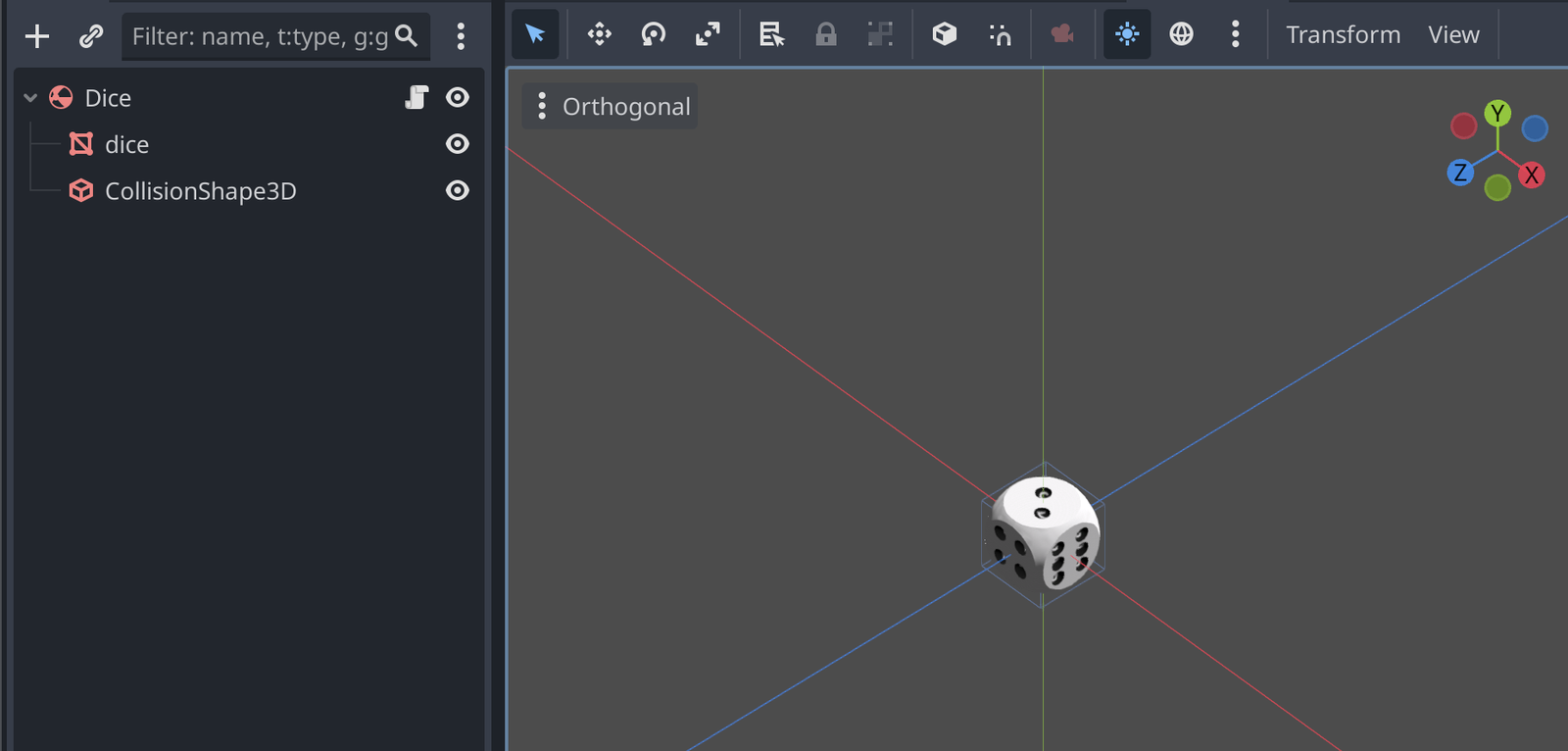Add a new child node
The image size is (1568, 751).
point(37,36)
